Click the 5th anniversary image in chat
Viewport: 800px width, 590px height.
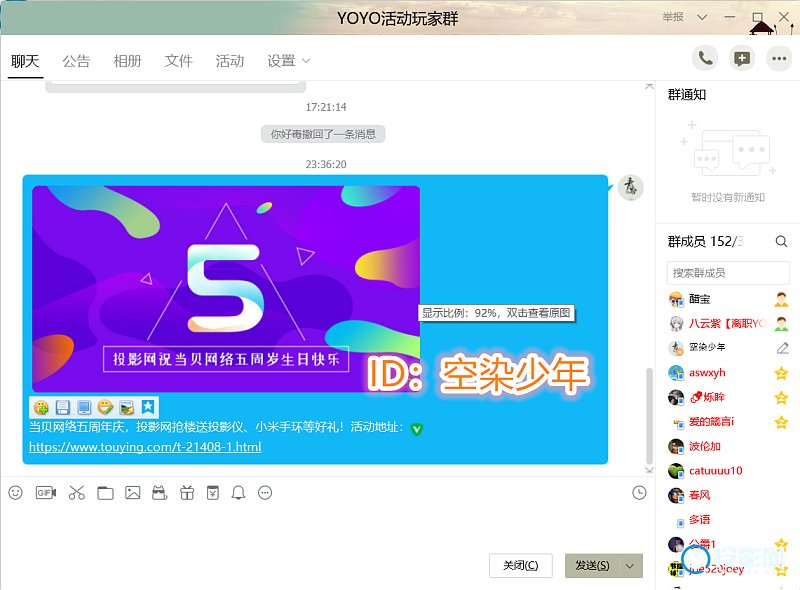click(x=226, y=288)
